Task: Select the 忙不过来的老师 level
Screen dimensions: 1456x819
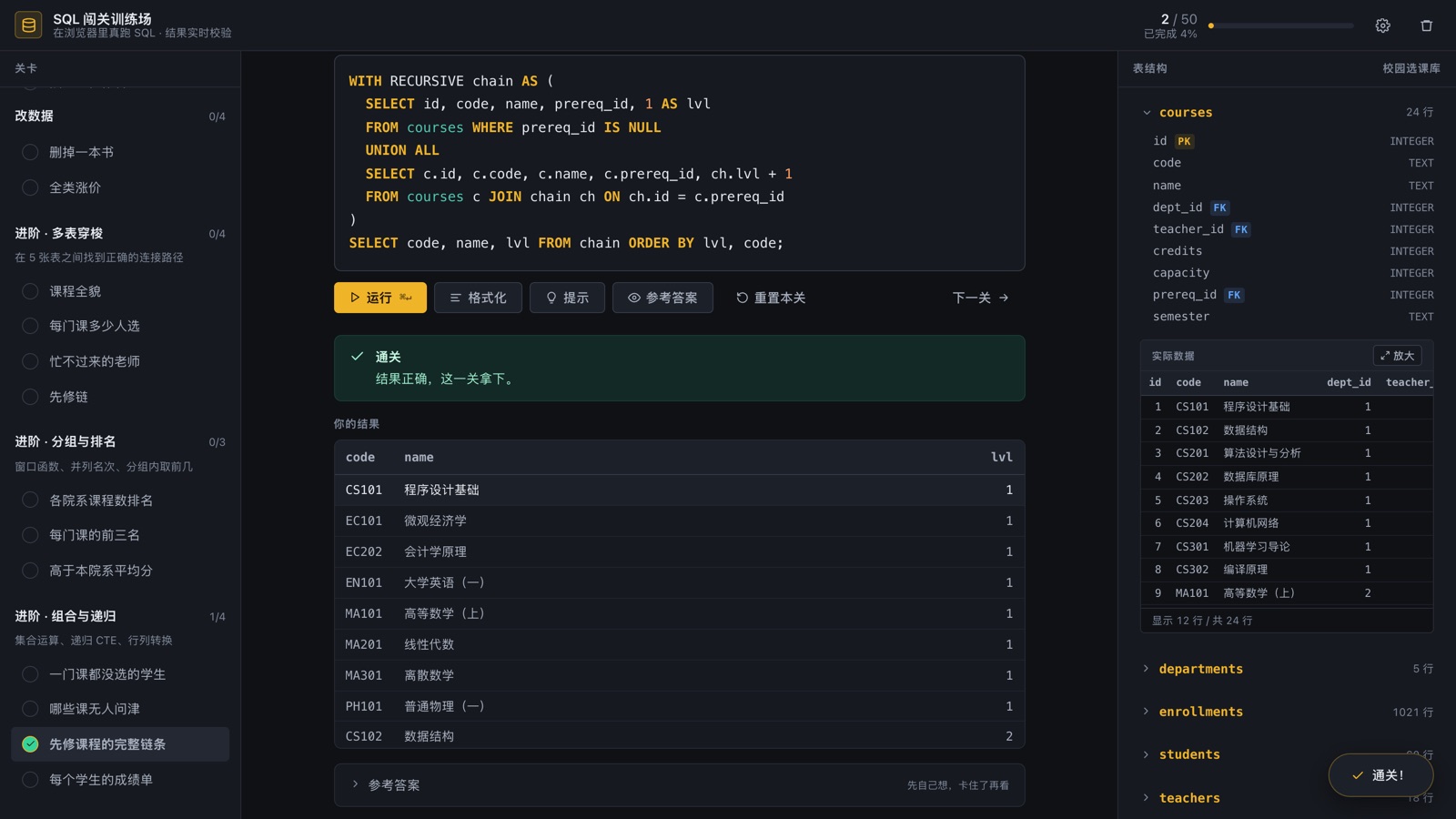Action: [x=120, y=361]
